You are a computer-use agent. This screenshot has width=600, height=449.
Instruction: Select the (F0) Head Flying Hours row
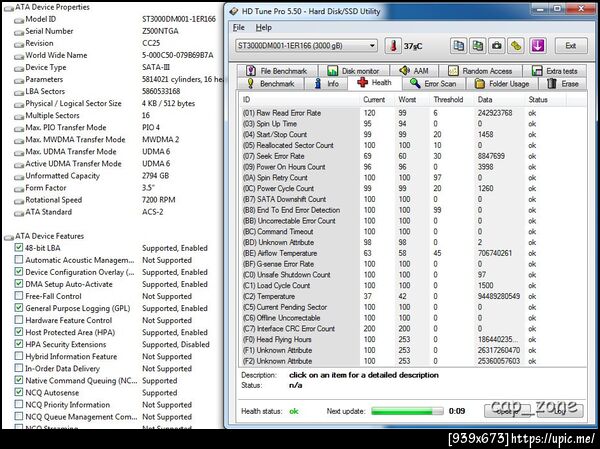pos(412,340)
